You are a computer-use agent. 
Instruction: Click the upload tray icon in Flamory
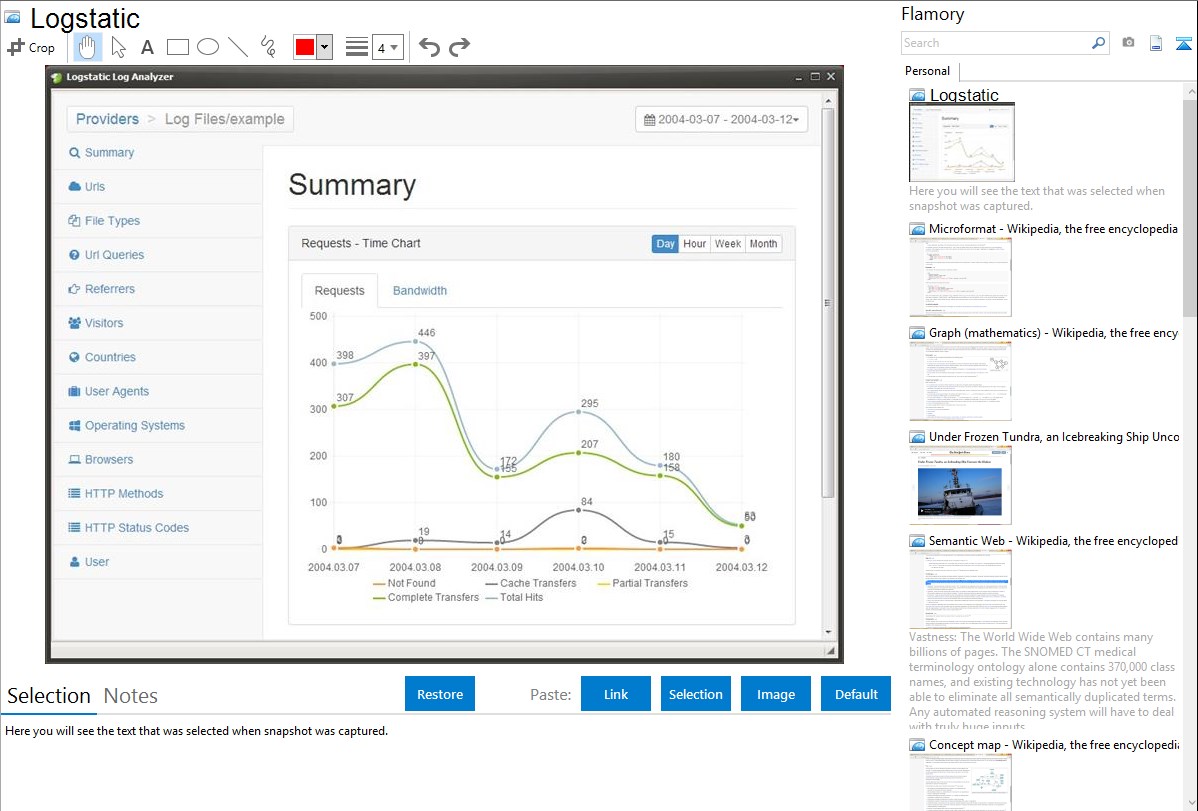click(1183, 43)
